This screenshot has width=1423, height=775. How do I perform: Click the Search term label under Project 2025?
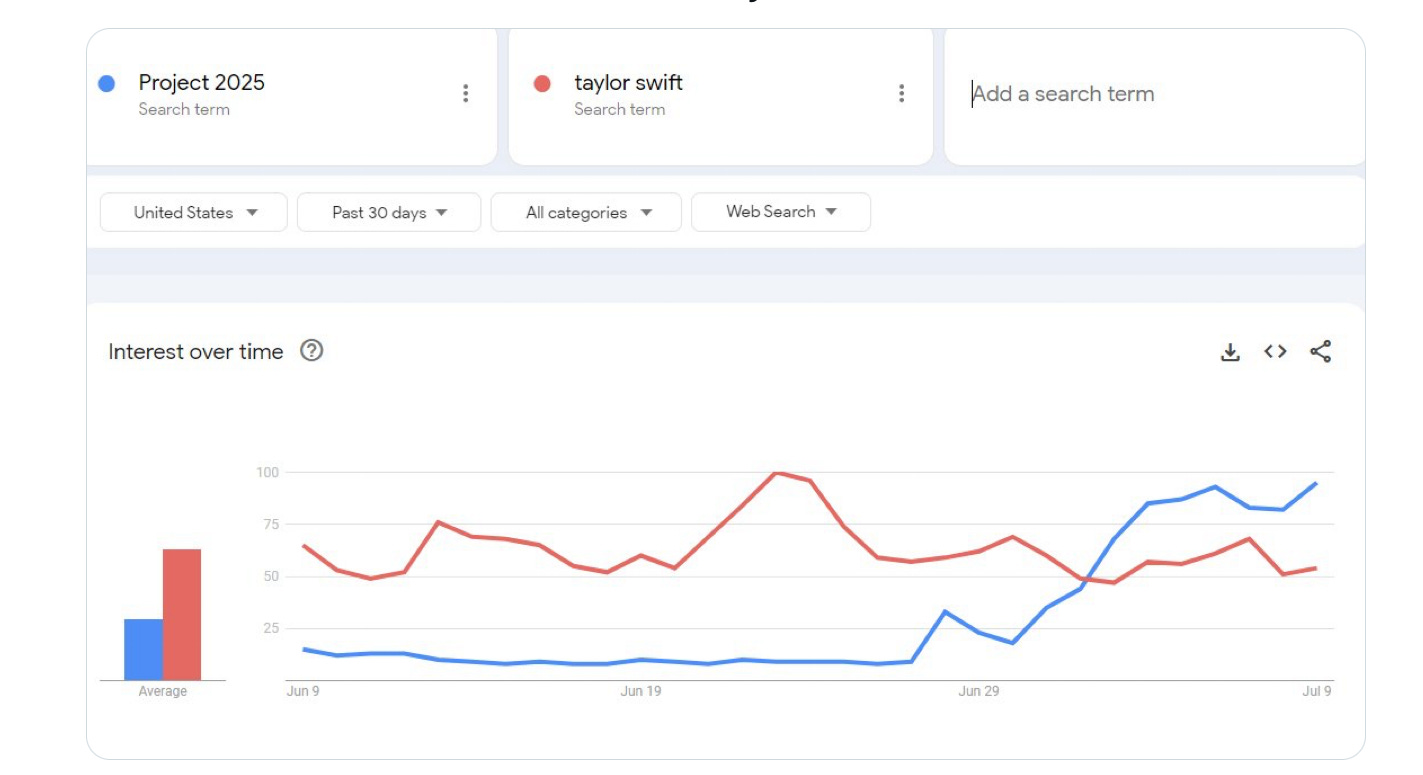184,110
